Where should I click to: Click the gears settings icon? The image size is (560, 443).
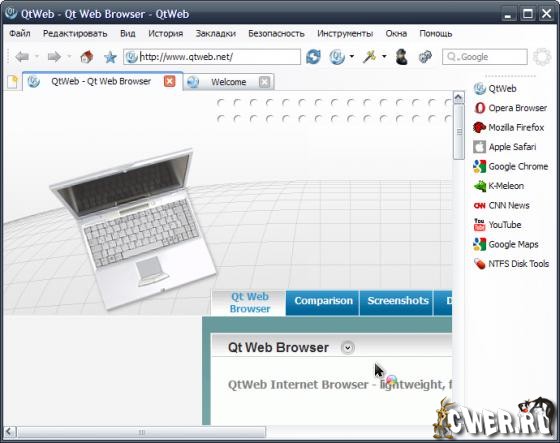[x=425, y=57]
